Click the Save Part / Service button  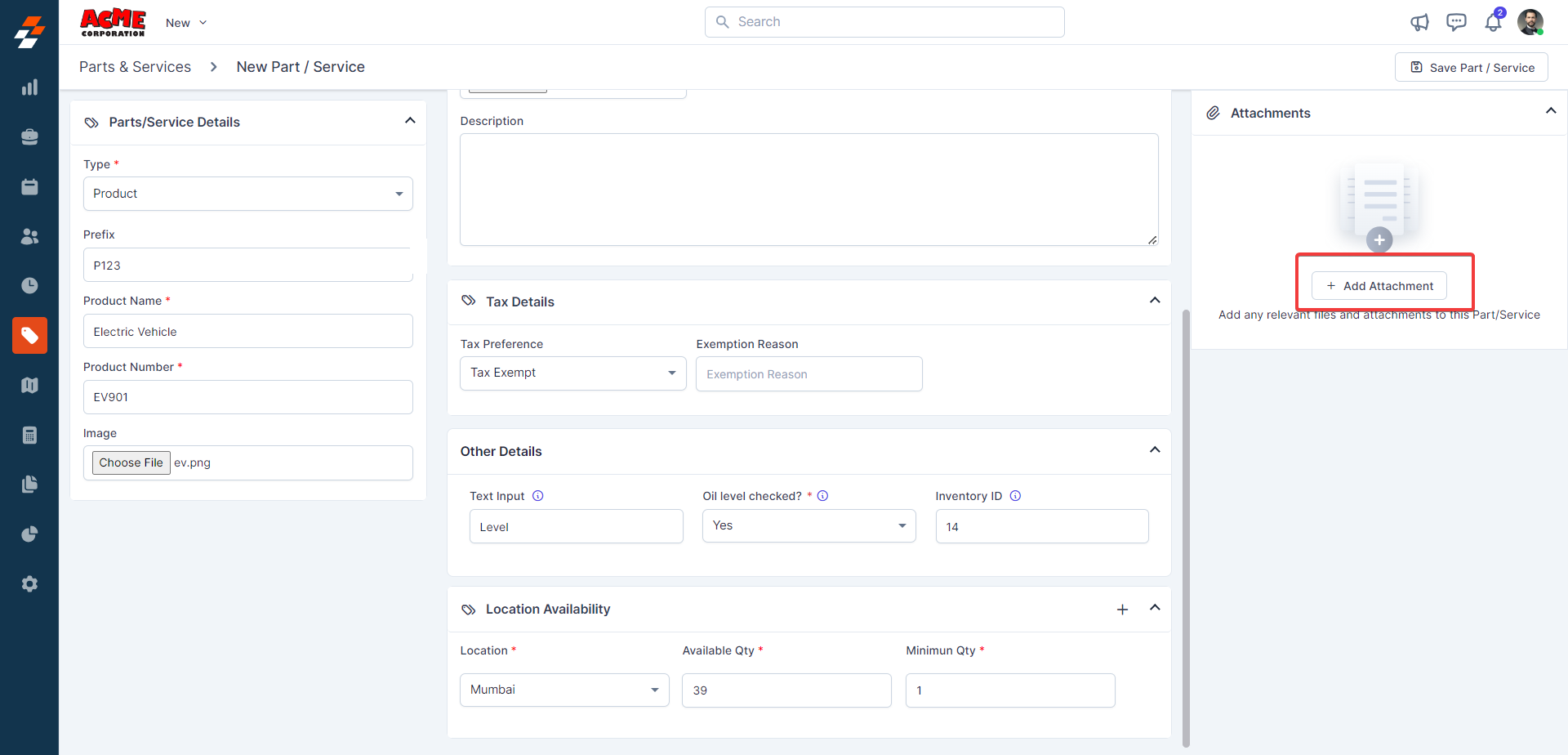click(1471, 68)
